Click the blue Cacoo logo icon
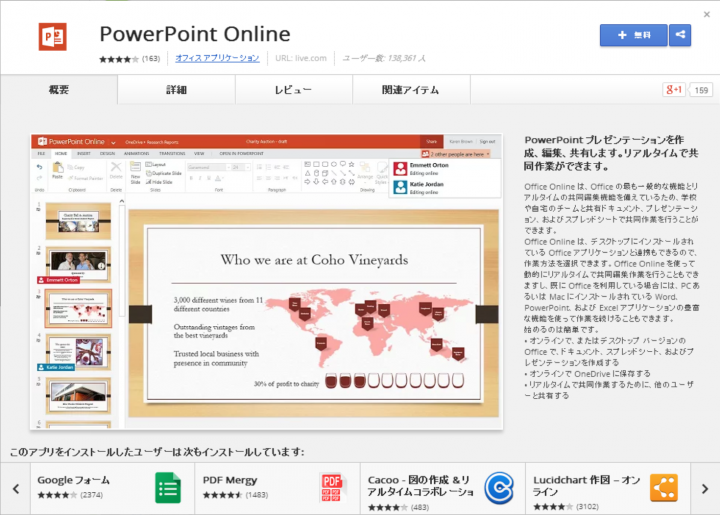 (499, 487)
